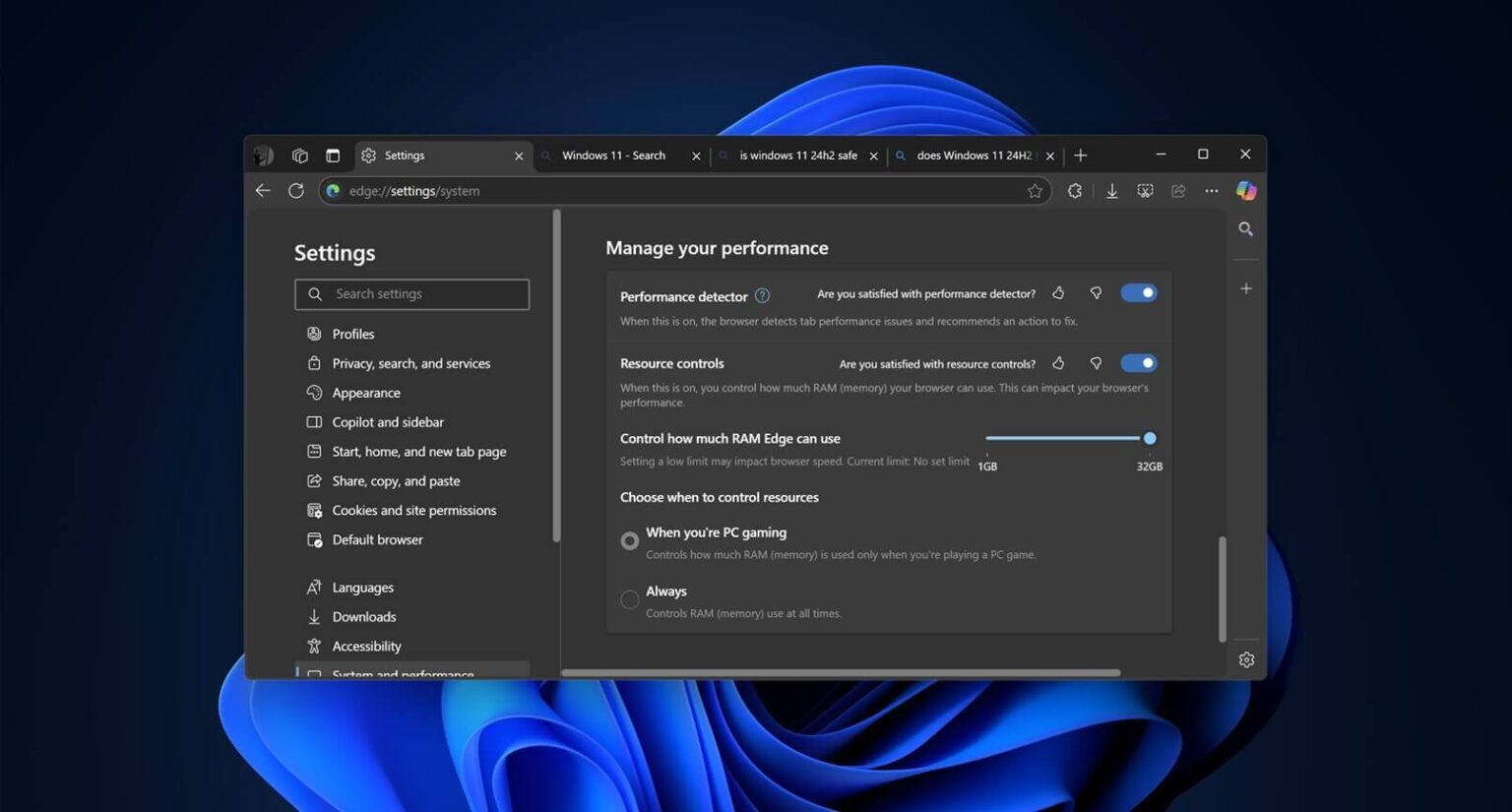The image size is (1512, 812).
Task: Click the tab actions menu icon
Action: pos(333,155)
